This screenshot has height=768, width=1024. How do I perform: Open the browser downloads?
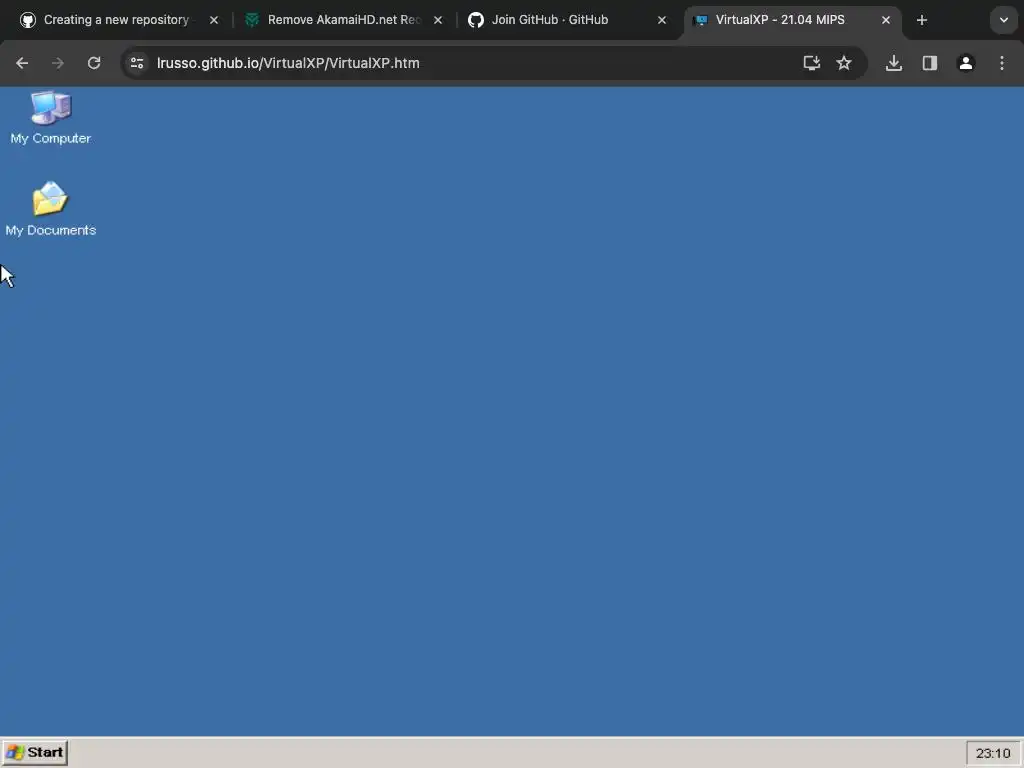coord(893,63)
